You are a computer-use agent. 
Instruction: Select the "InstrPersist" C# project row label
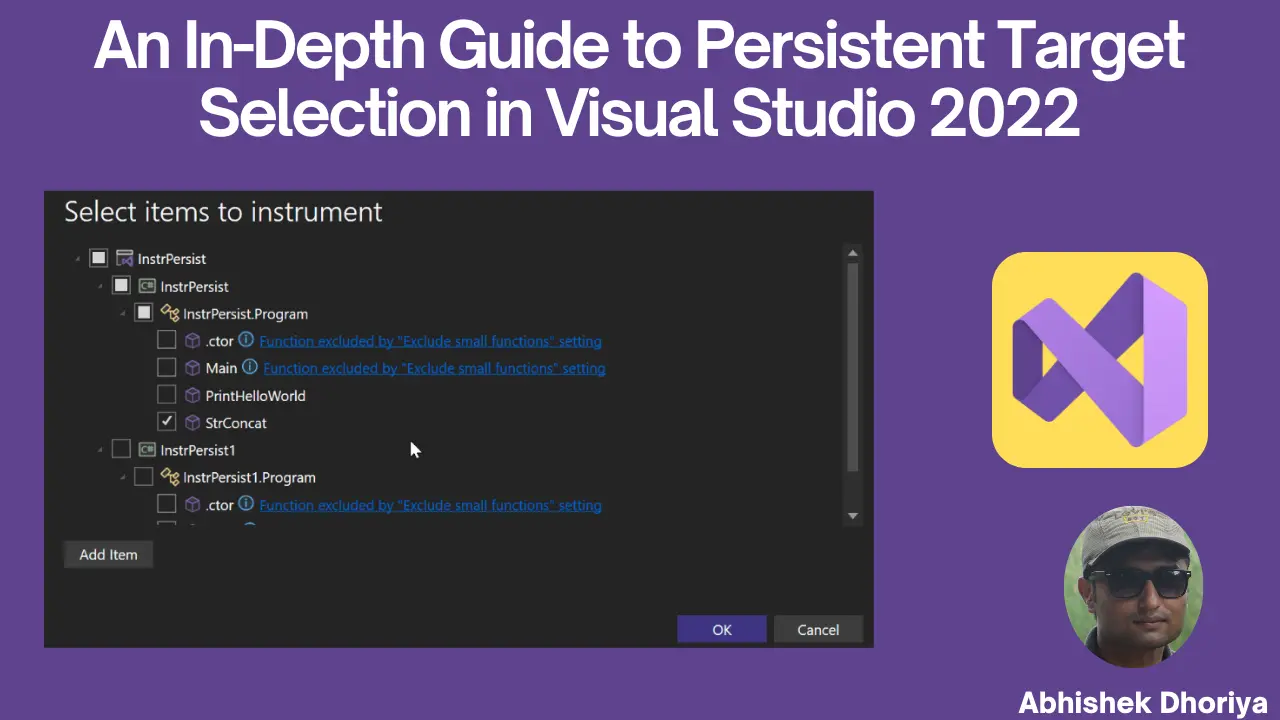coord(194,286)
